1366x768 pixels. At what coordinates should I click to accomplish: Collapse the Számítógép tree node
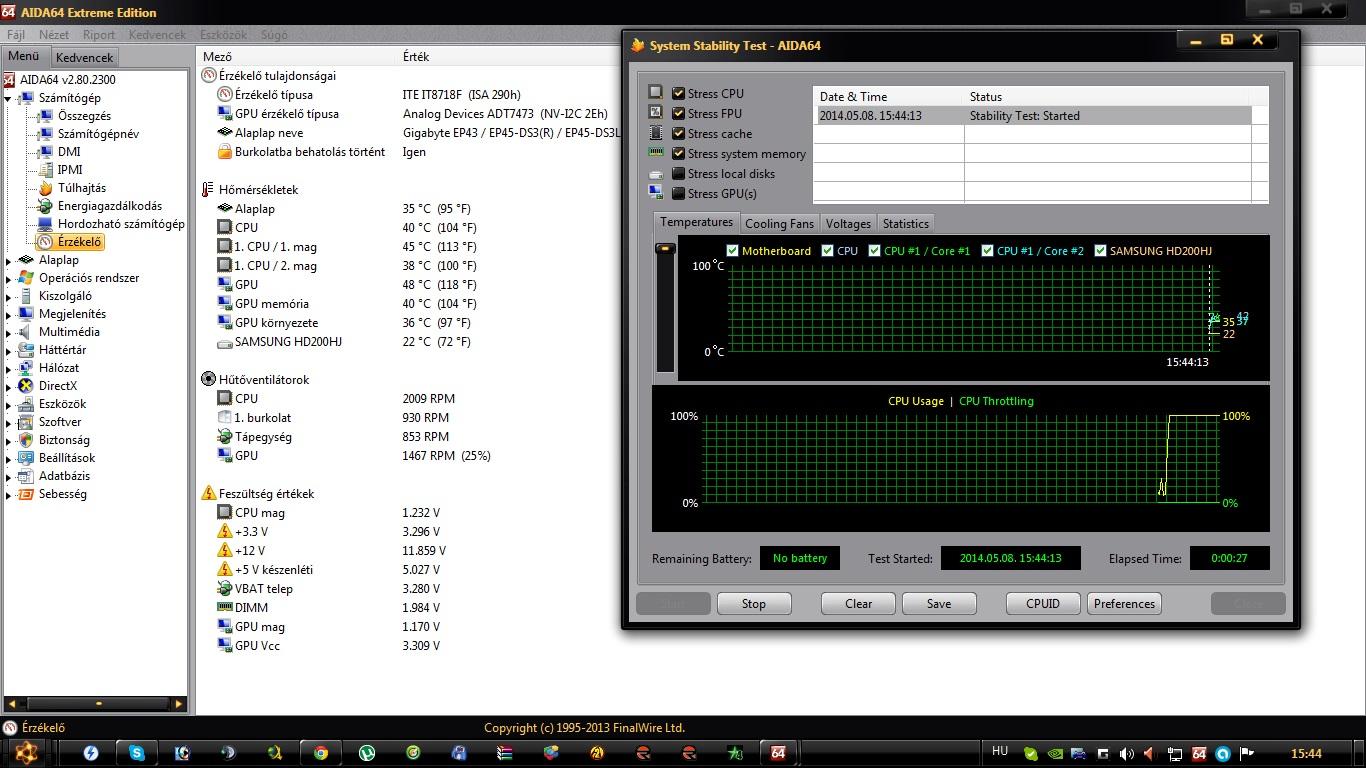click(x=9, y=99)
